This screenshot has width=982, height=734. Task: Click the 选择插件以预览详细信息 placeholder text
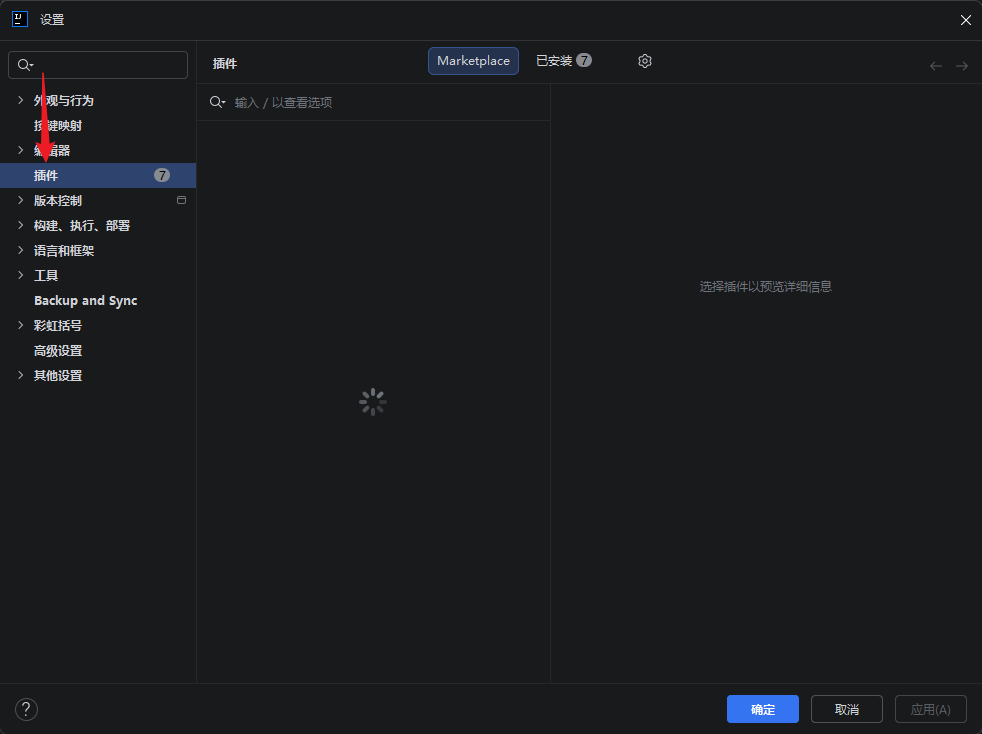coord(765,286)
